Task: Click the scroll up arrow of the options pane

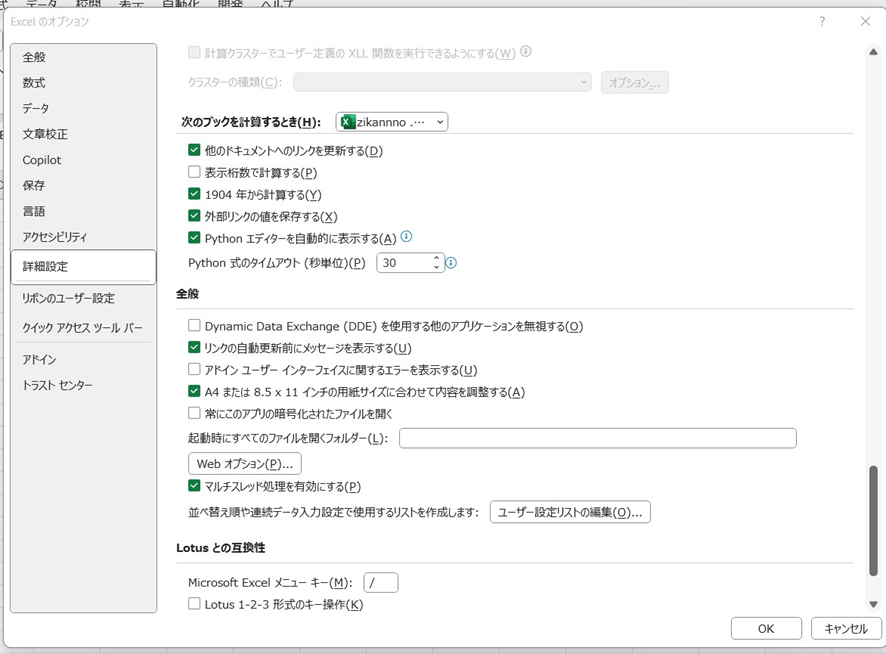Action: [873, 52]
